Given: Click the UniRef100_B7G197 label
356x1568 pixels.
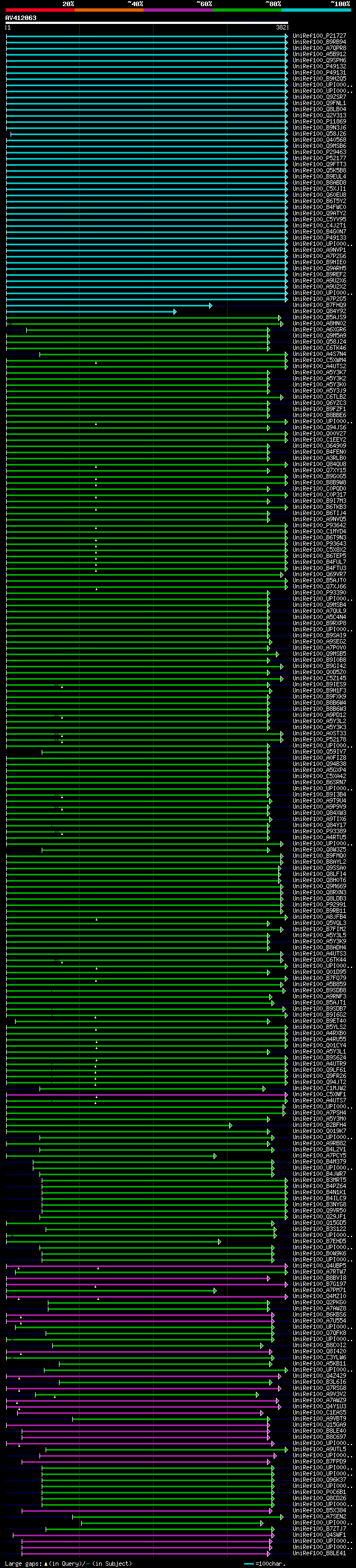Looking at the screenshot, I should click(x=319, y=1284).
